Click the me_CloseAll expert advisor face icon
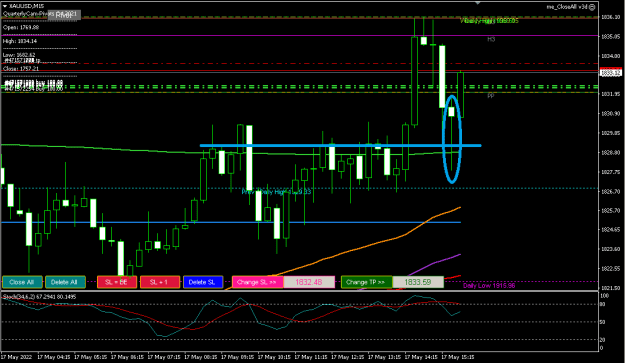Screen dimensions: 625x363 pos(592,7)
